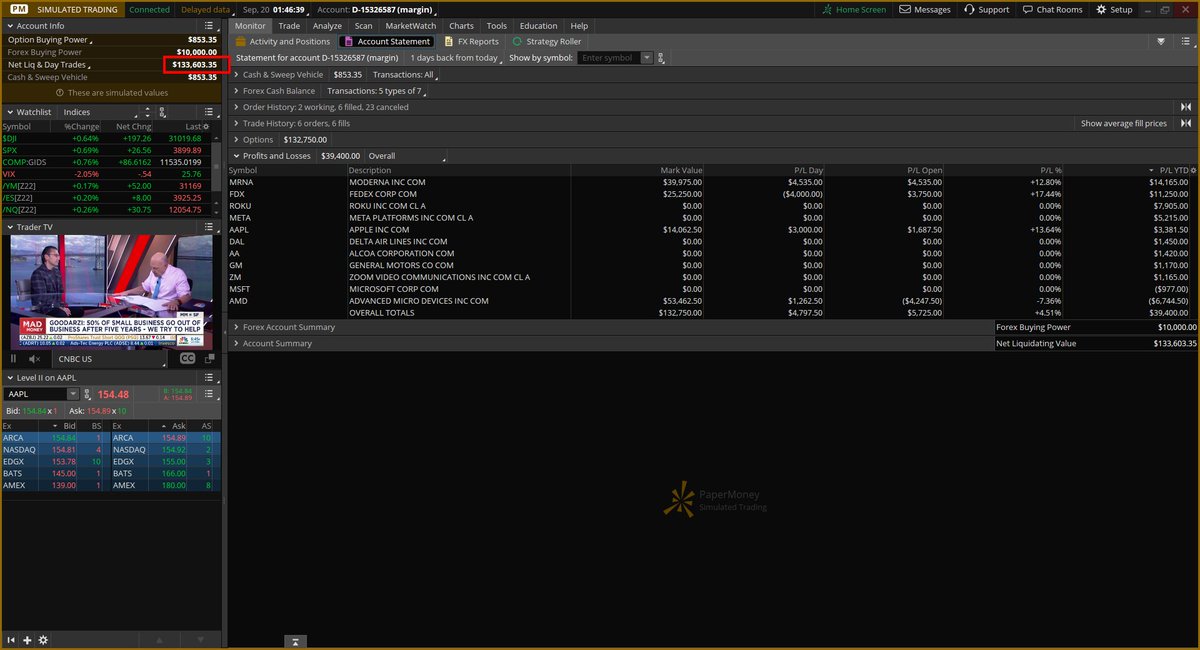
Task: Expand the bottom panel with the center arrow
Action: [295, 640]
